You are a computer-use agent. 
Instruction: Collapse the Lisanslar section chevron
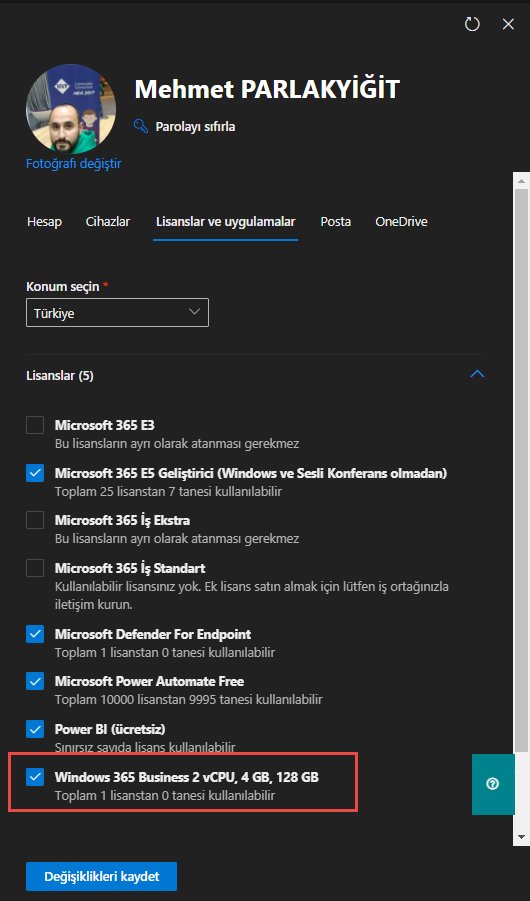[477, 374]
